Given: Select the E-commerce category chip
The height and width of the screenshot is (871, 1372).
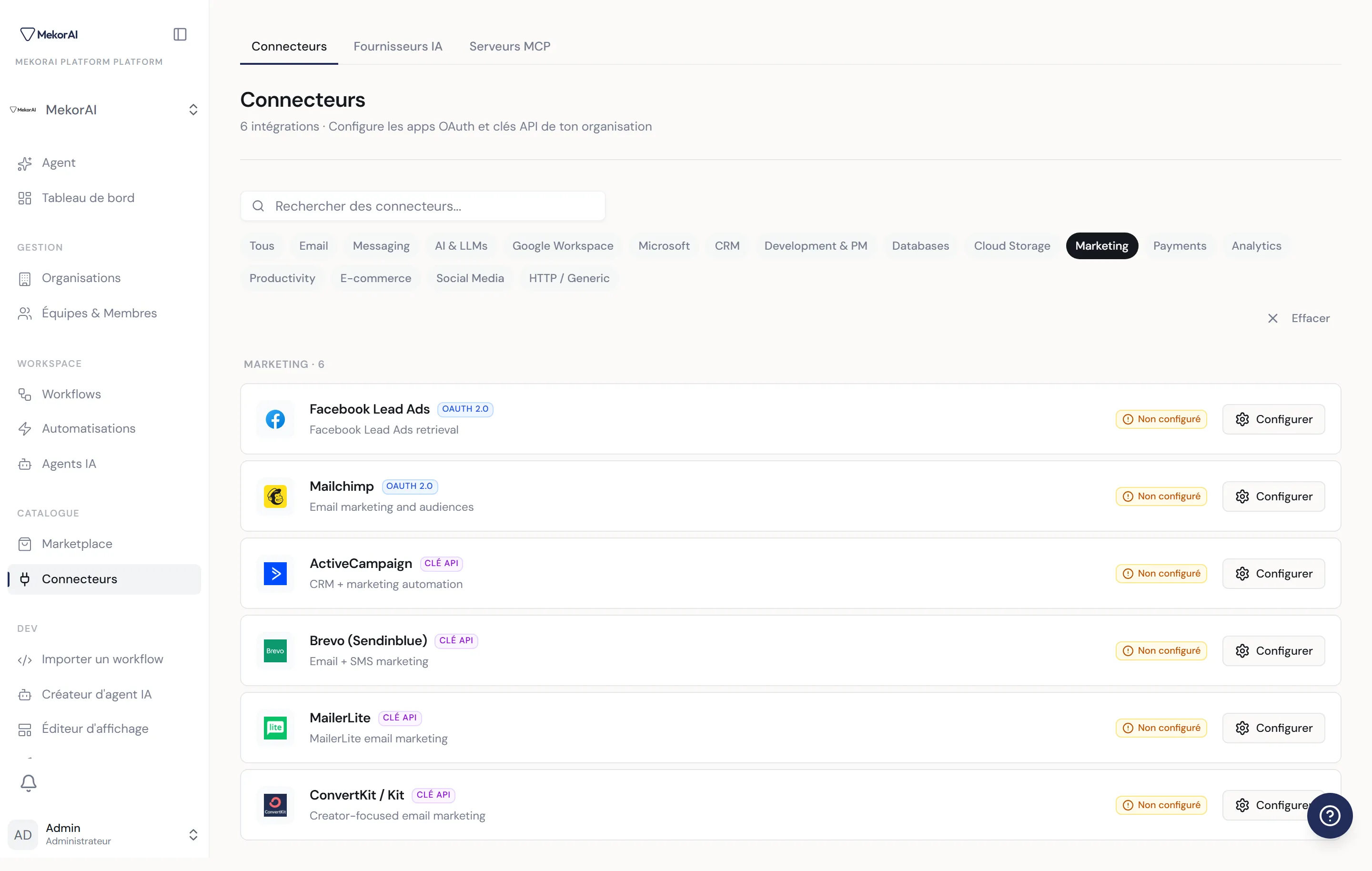Looking at the screenshot, I should tap(375, 278).
